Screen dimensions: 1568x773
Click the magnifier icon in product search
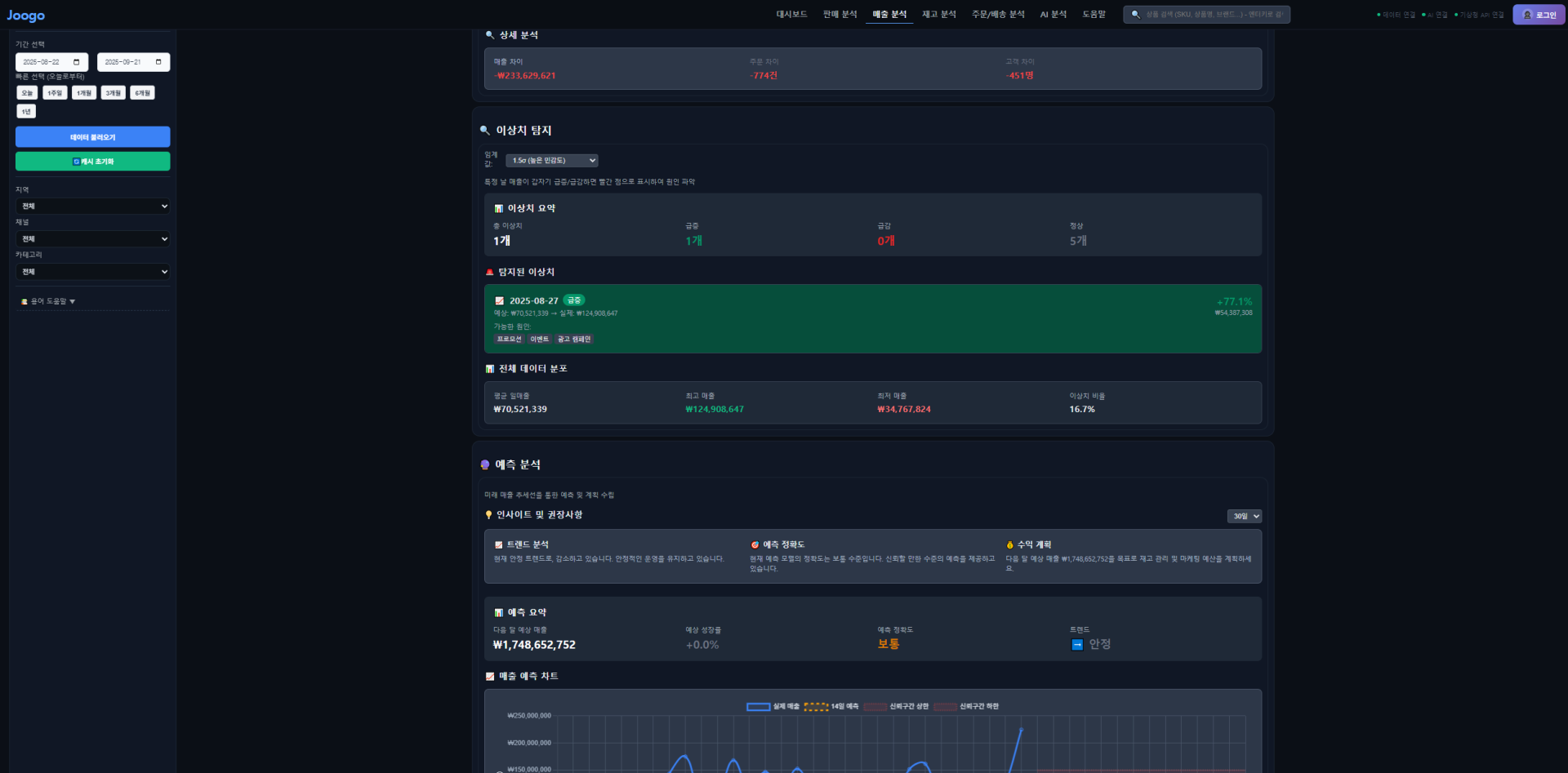tap(1135, 15)
